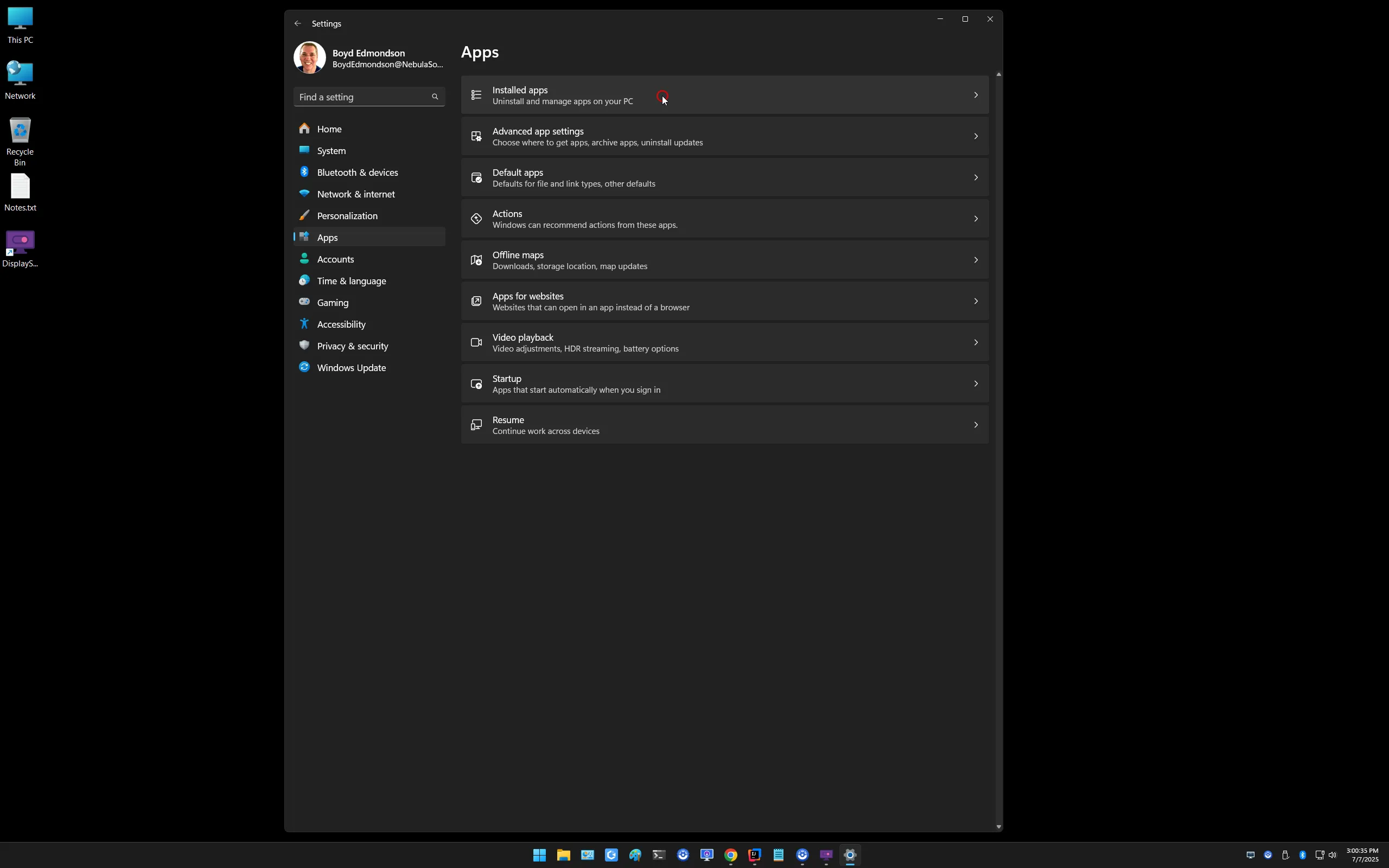Click the volume speaker tray icon
This screenshot has height=868, width=1389.
(1332, 855)
